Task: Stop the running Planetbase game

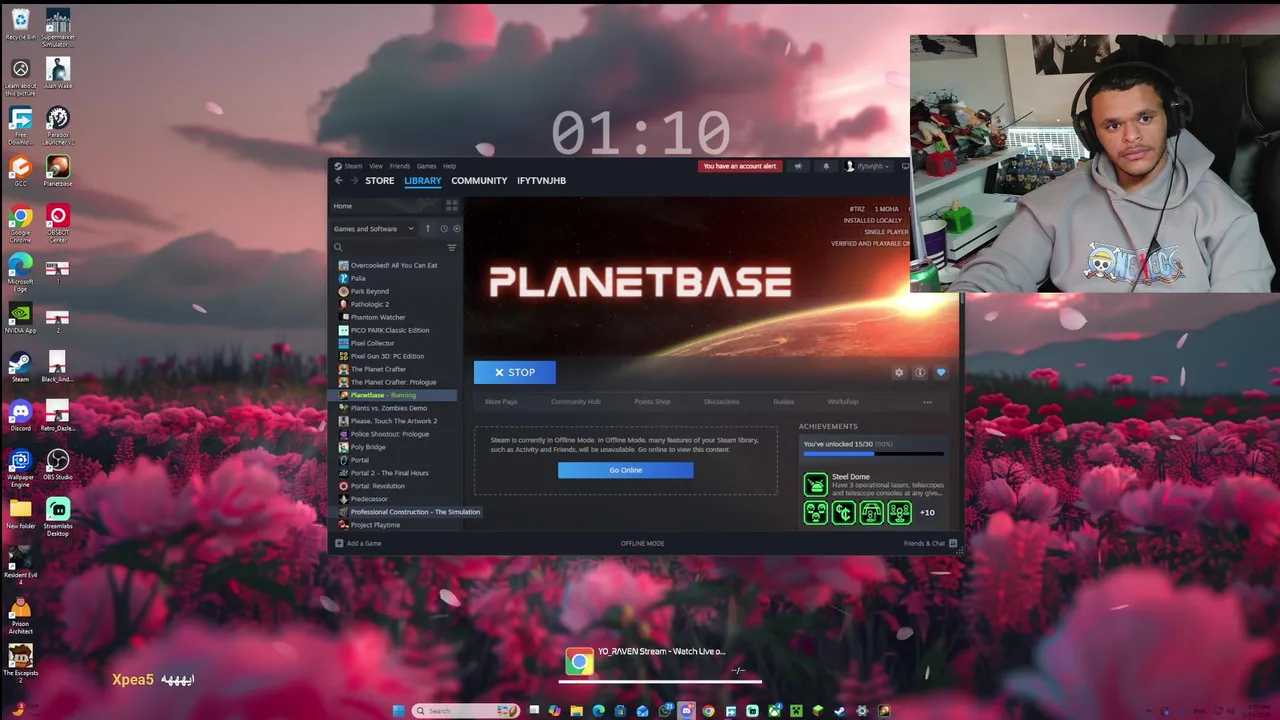Action: click(515, 372)
